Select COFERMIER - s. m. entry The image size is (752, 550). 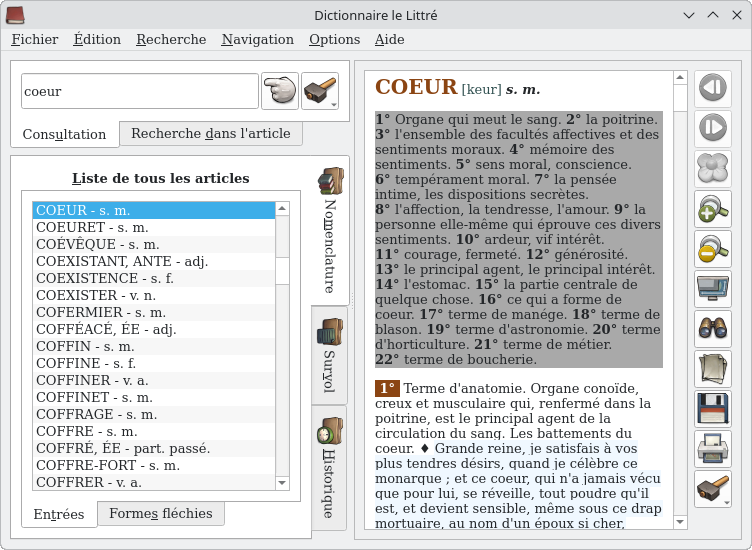(154, 313)
